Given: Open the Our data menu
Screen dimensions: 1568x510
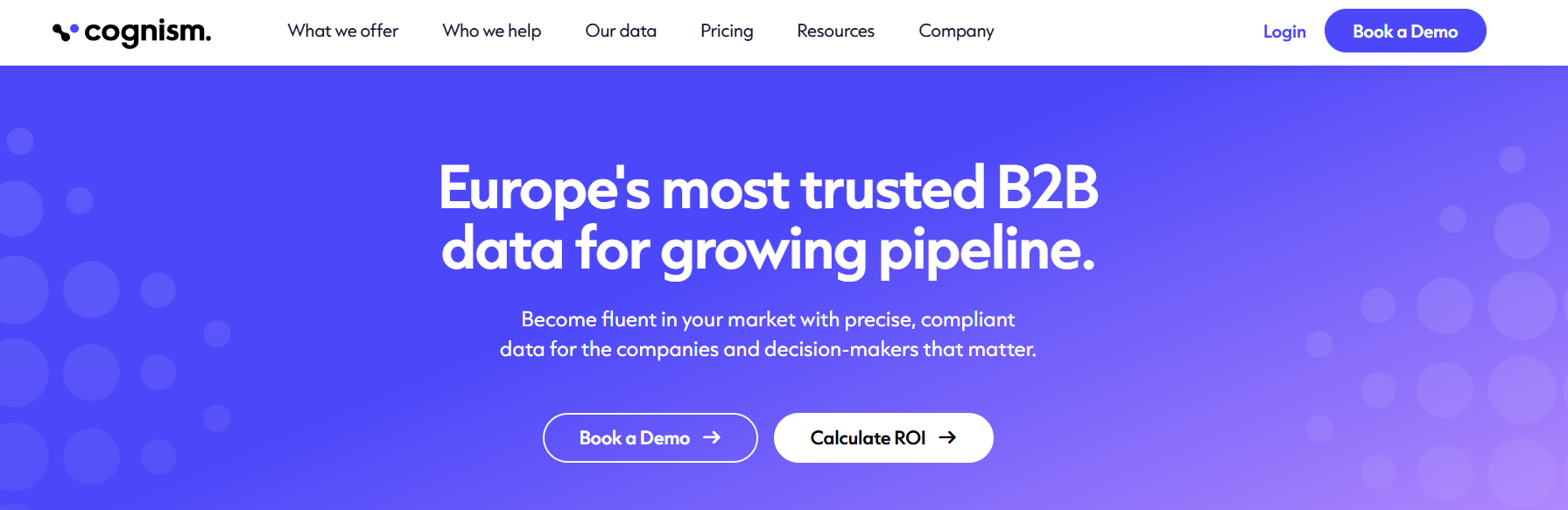Looking at the screenshot, I should pyautogui.click(x=621, y=31).
